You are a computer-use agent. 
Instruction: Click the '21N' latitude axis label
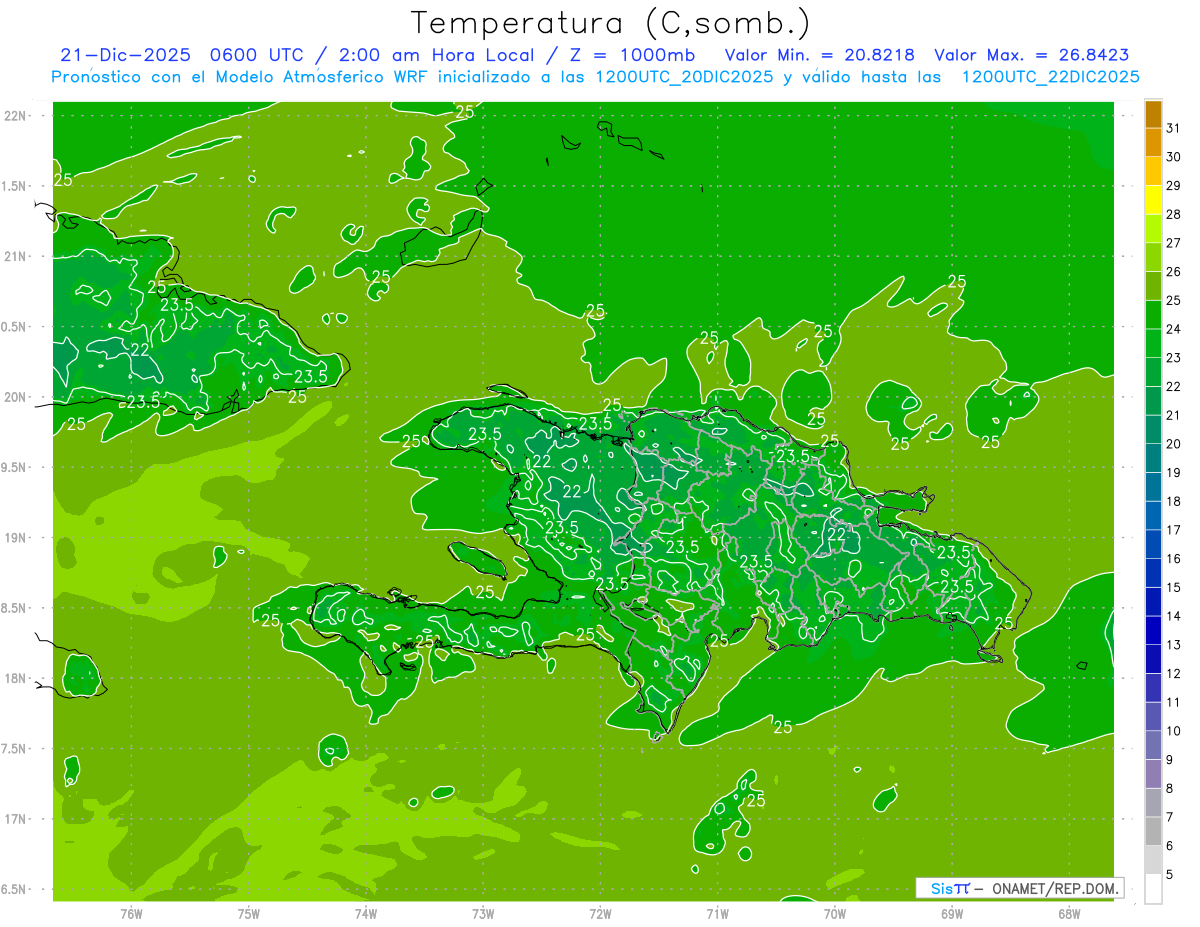[15, 256]
